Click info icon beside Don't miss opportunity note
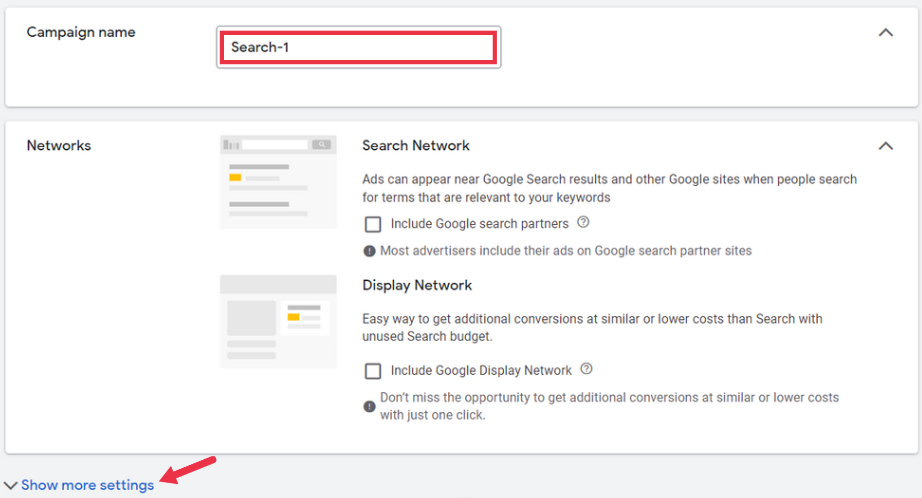This screenshot has height=498, width=922. click(369, 406)
